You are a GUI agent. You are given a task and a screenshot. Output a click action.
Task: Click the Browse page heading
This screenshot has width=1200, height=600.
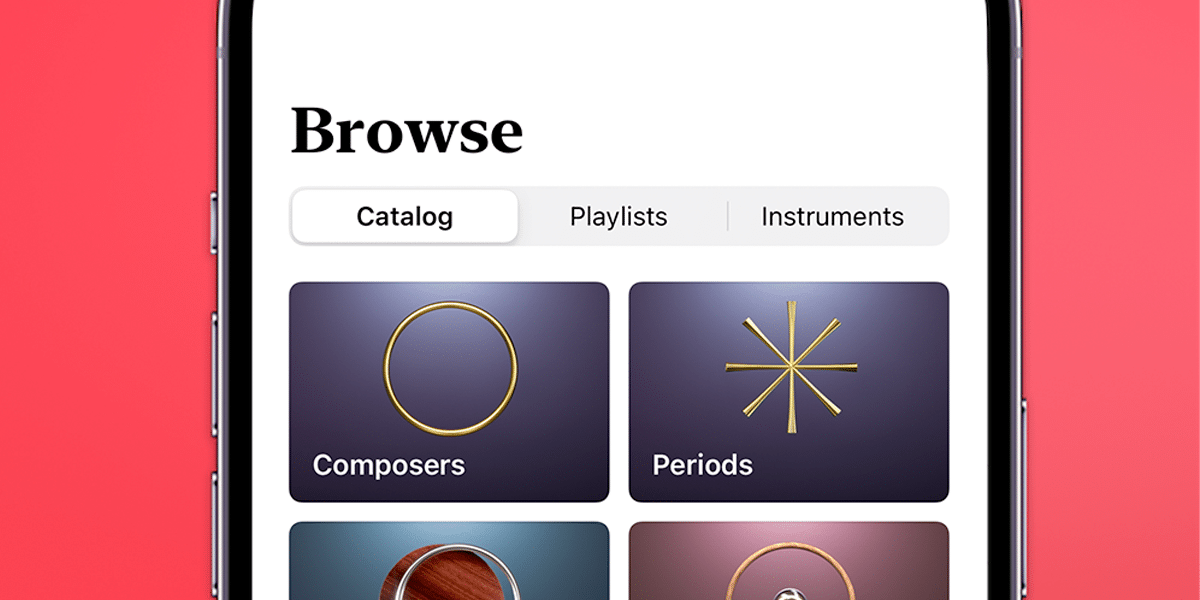pos(407,130)
